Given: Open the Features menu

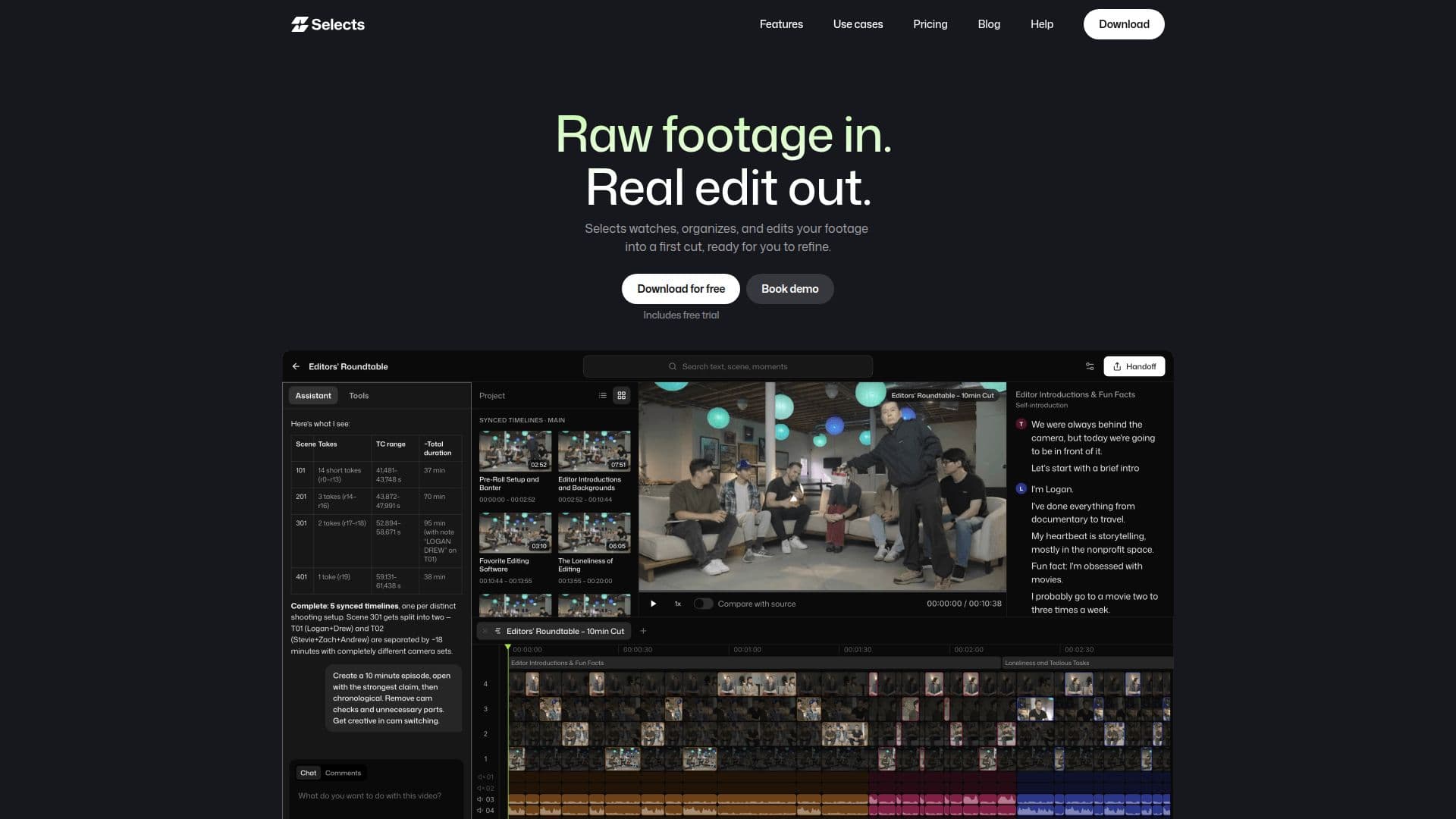Looking at the screenshot, I should [x=781, y=24].
